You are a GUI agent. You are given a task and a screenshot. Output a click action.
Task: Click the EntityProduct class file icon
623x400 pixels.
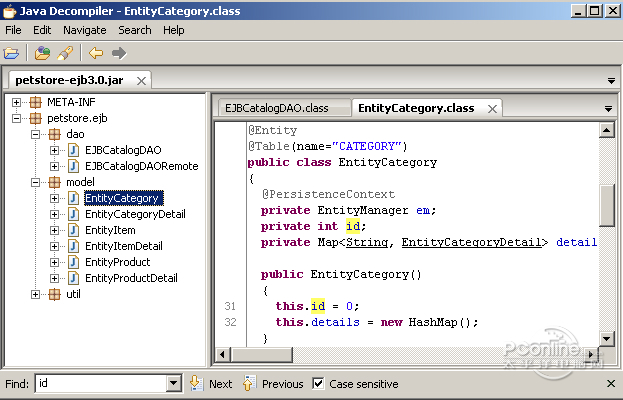coord(74,262)
